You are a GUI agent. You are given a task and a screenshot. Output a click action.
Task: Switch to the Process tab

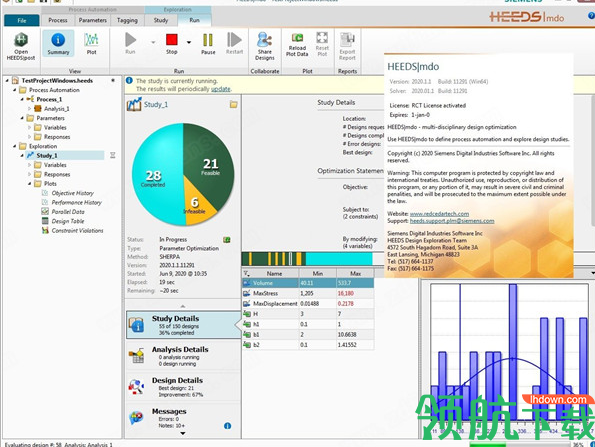click(58, 20)
